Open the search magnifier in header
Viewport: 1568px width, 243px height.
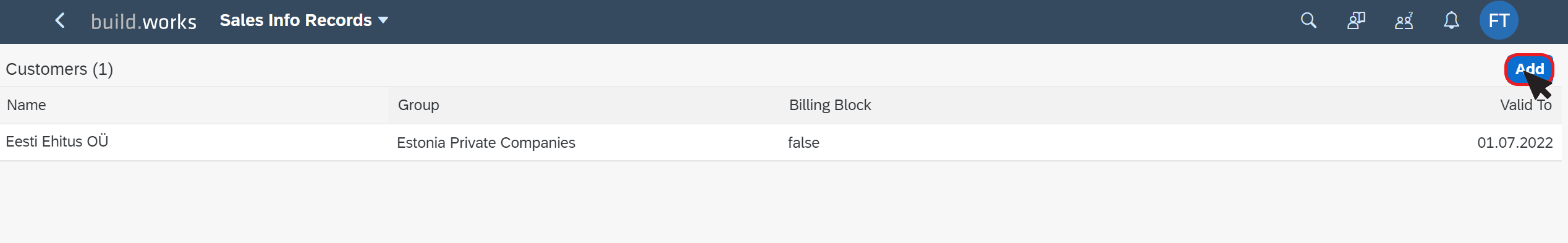click(1308, 20)
